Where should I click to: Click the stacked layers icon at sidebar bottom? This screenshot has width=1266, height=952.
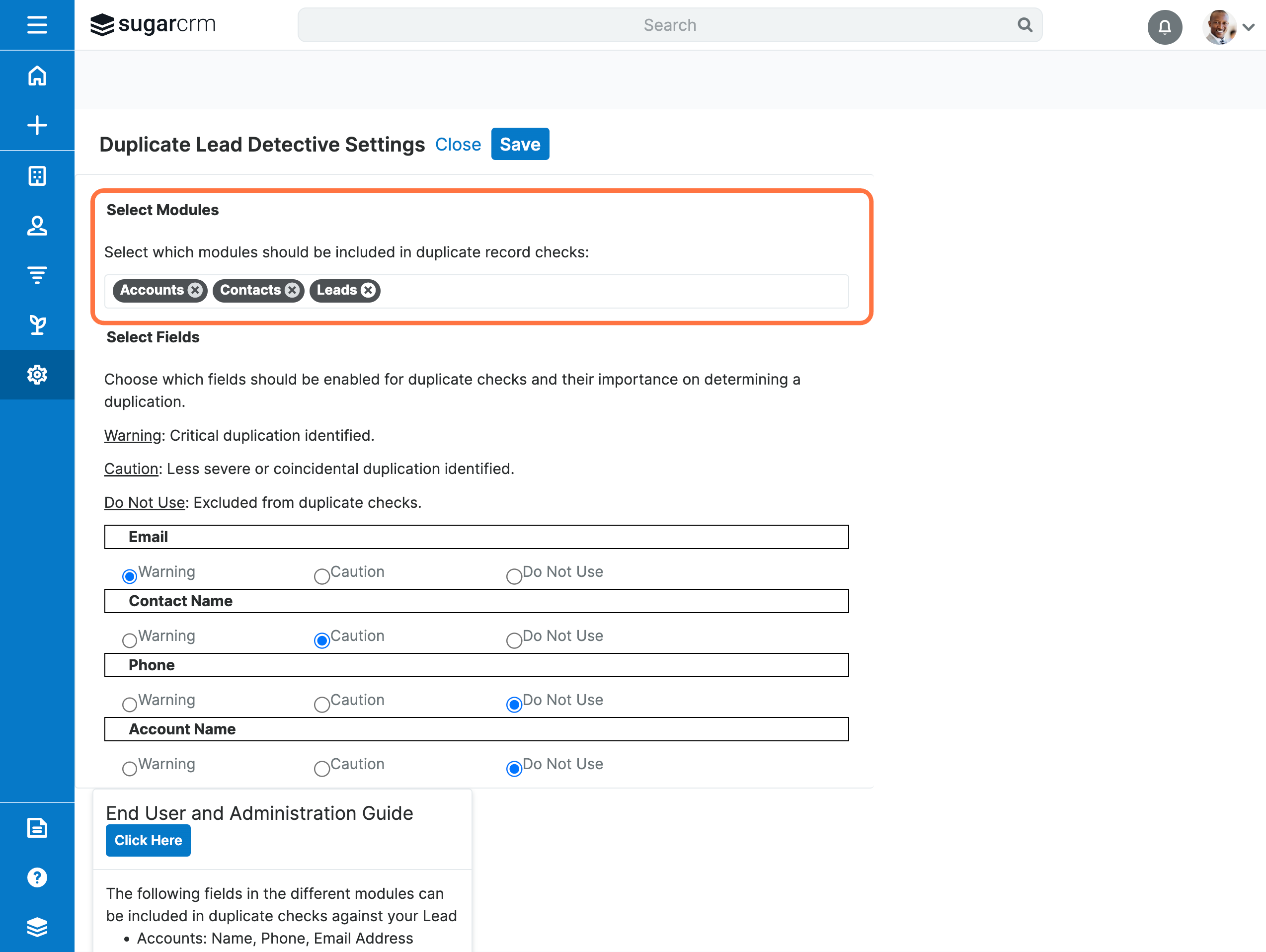coord(37,927)
